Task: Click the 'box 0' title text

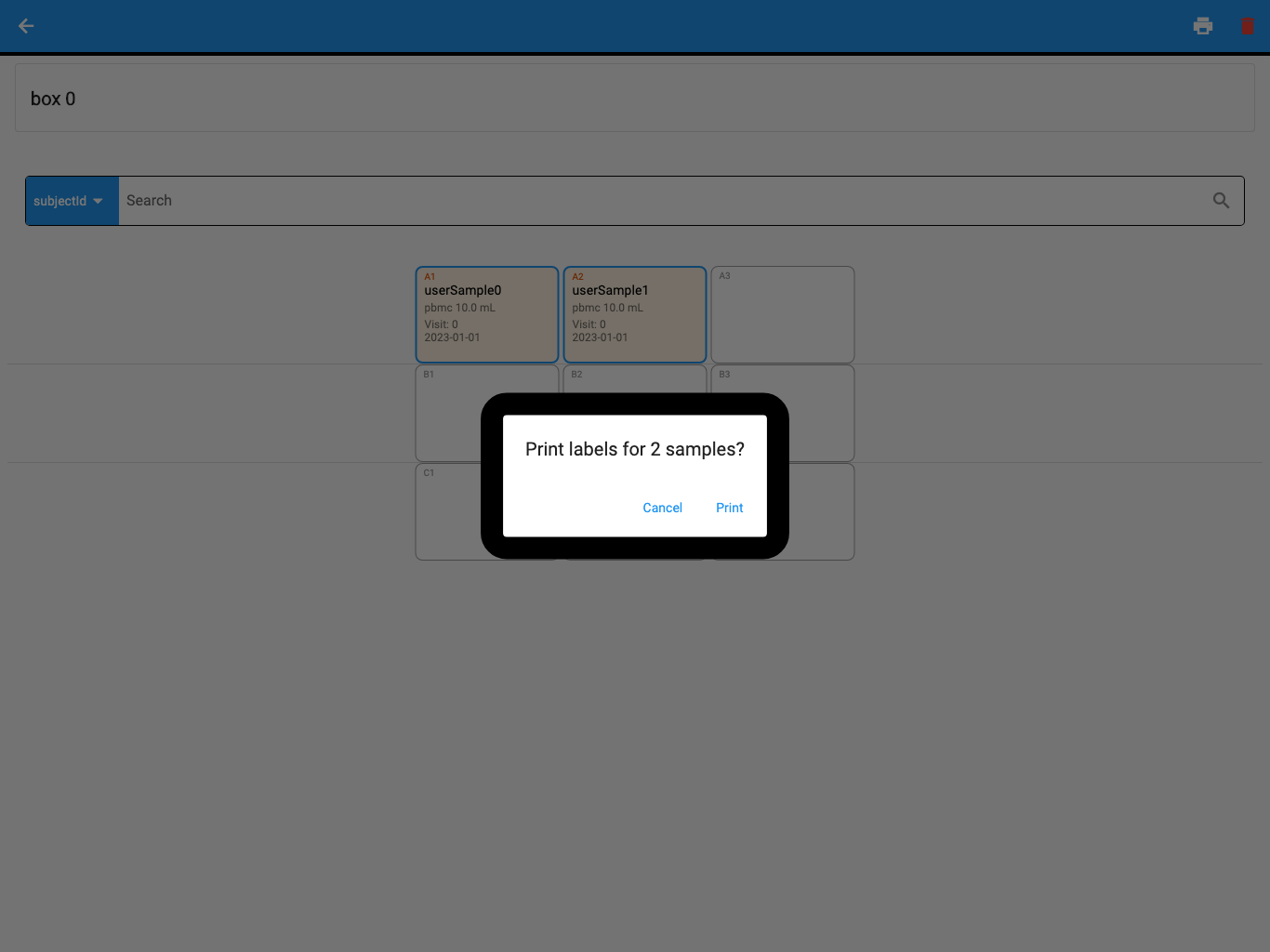Action: 53,99
